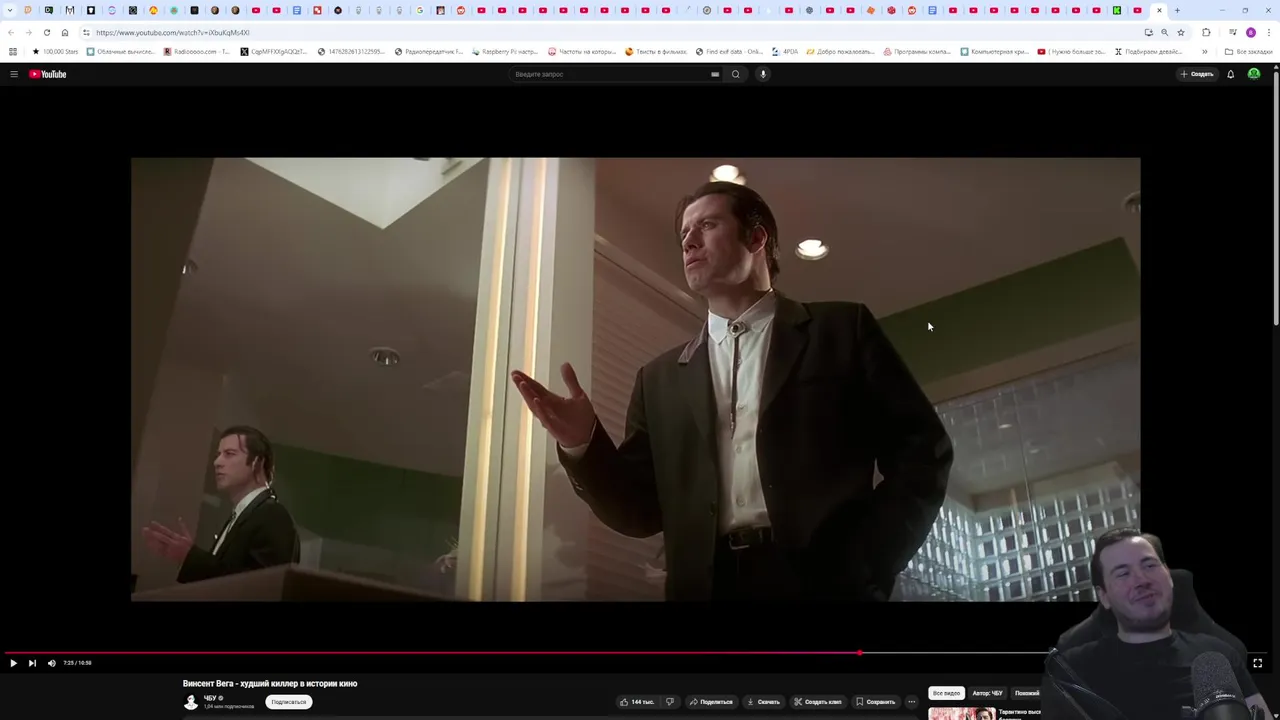The width and height of the screenshot is (1280, 720).
Task: Subscribe with the Подписаться button
Action: [x=288, y=702]
